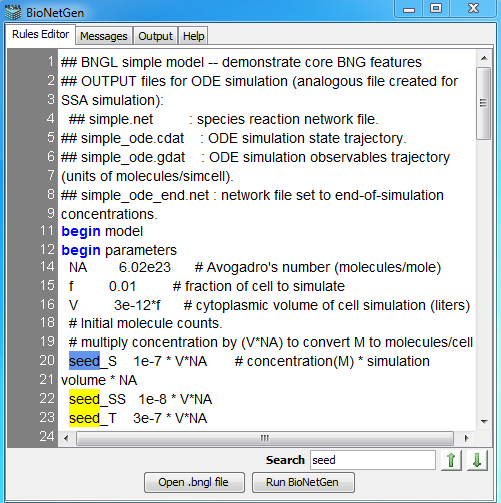This screenshot has width=501, height=503.
Task: Click the horizontal scrollbar right arrow
Action: [x=466, y=438]
